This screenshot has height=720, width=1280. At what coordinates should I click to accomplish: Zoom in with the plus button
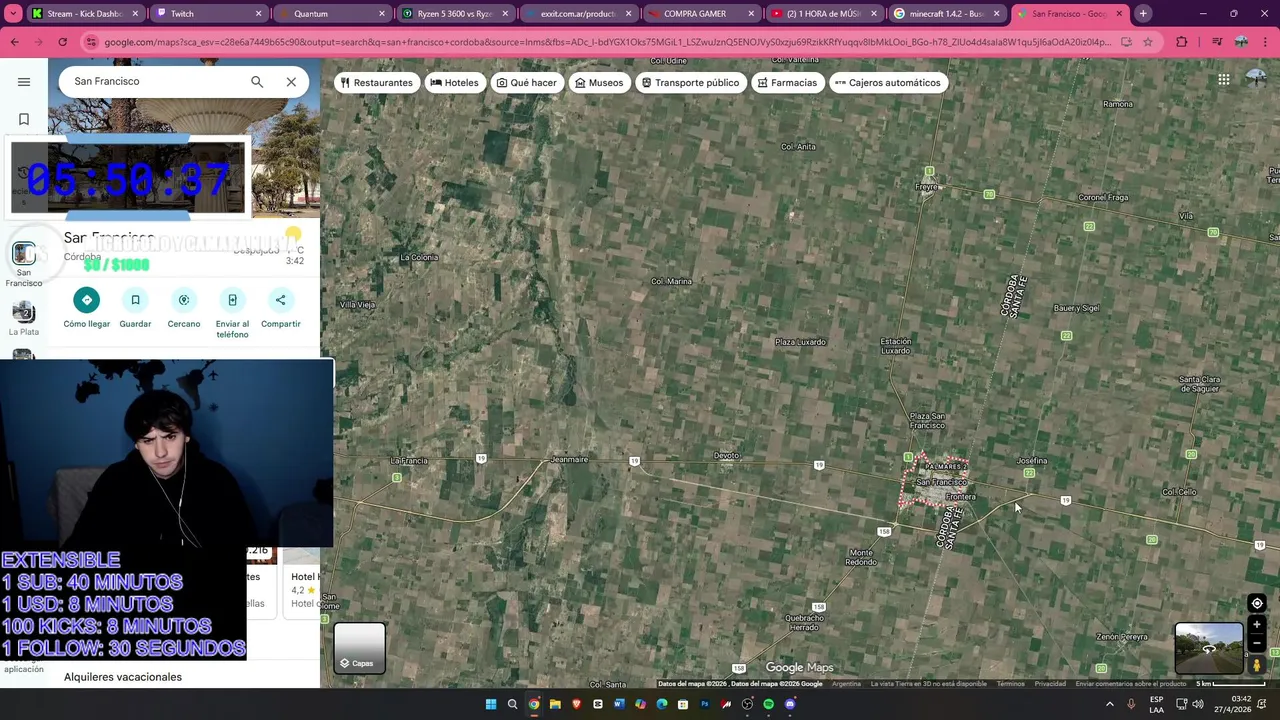1257,625
